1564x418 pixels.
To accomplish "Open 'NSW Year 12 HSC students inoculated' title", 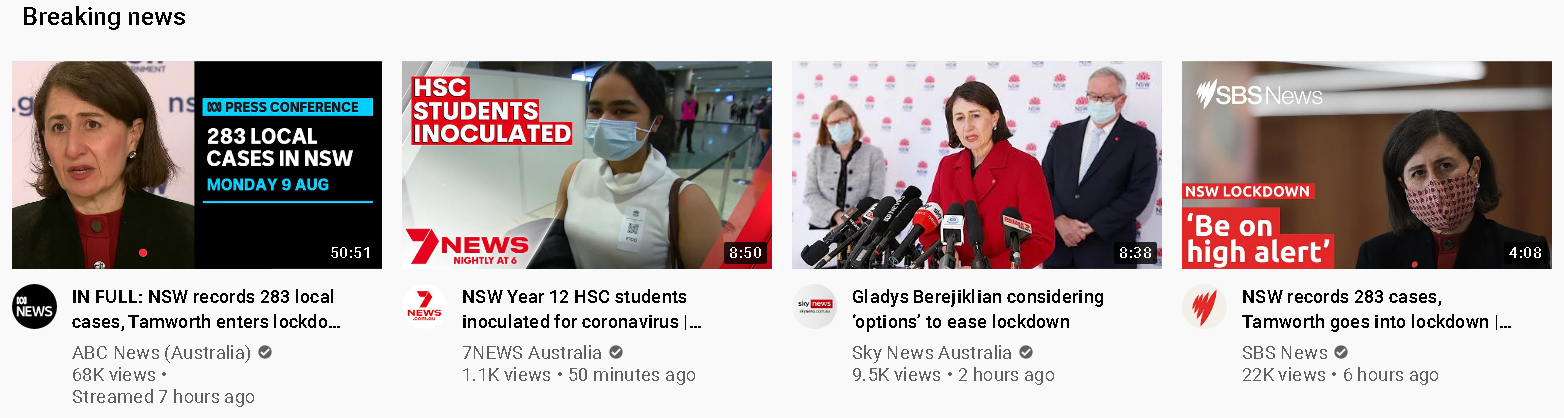I will [x=582, y=310].
